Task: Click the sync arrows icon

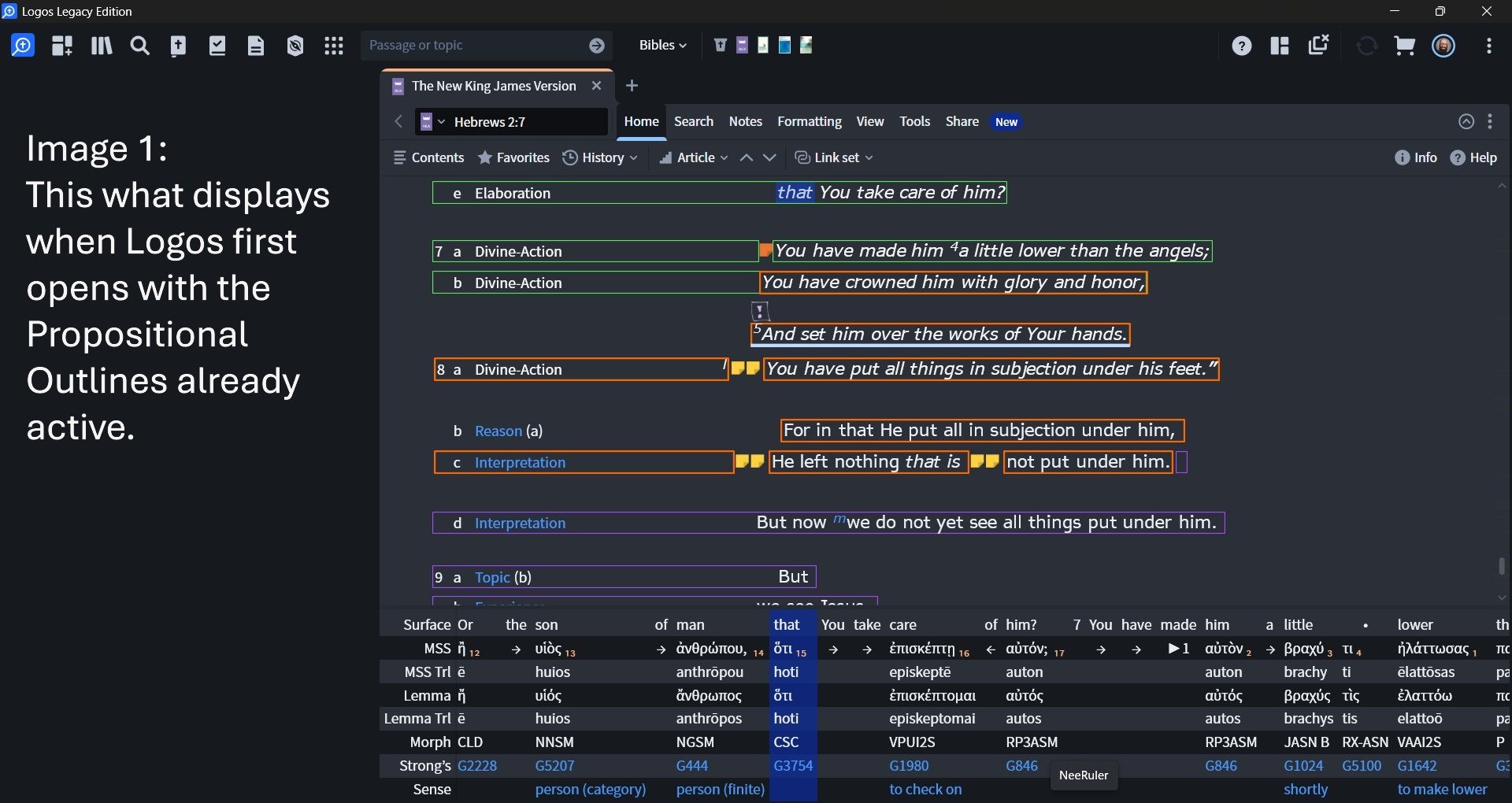Action: click(x=1367, y=46)
